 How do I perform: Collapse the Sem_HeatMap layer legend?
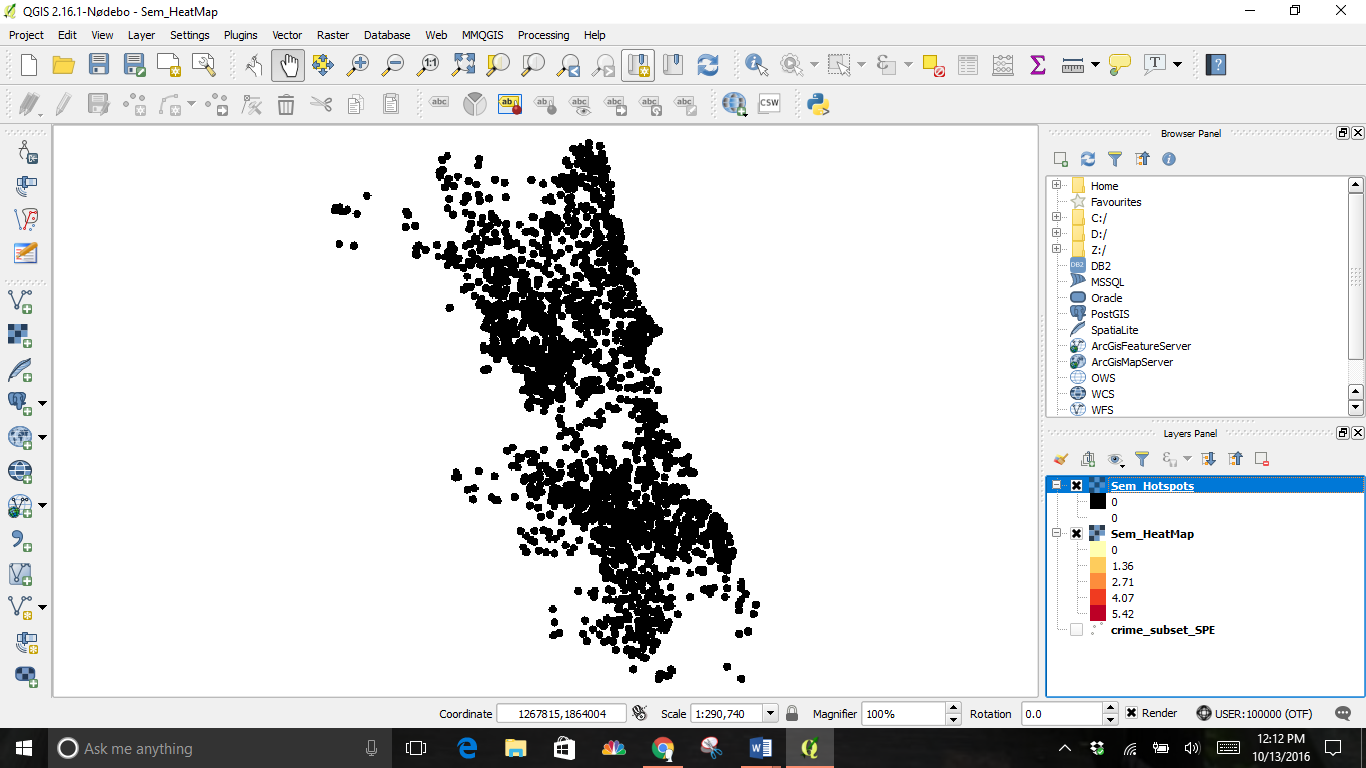click(x=1057, y=534)
